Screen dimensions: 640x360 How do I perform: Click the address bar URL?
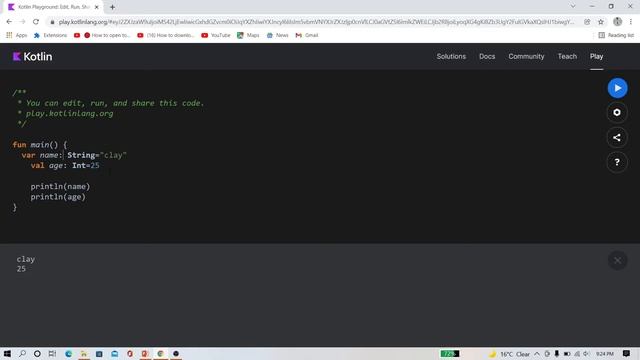click(316, 22)
